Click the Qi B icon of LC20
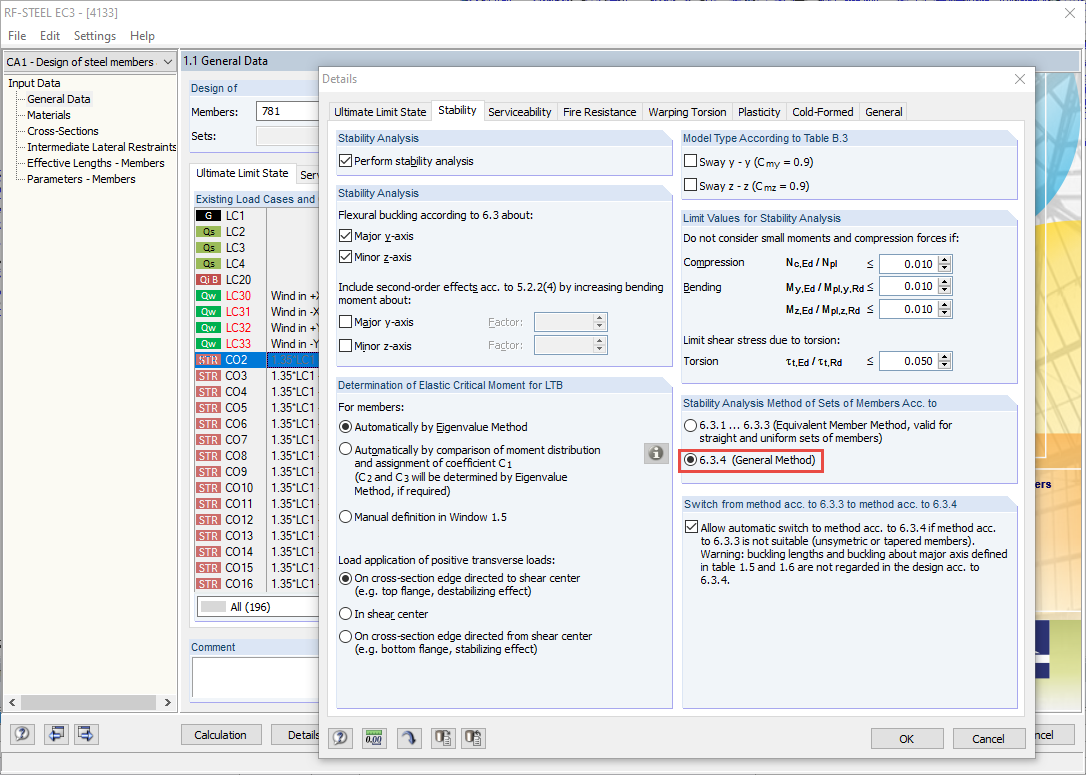1086x775 pixels. point(208,280)
